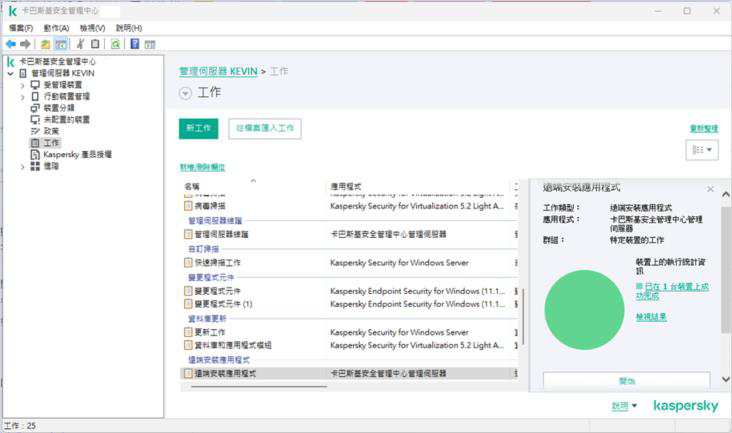
Task: Click the 新工作 button
Action: [x=199, y=128]
